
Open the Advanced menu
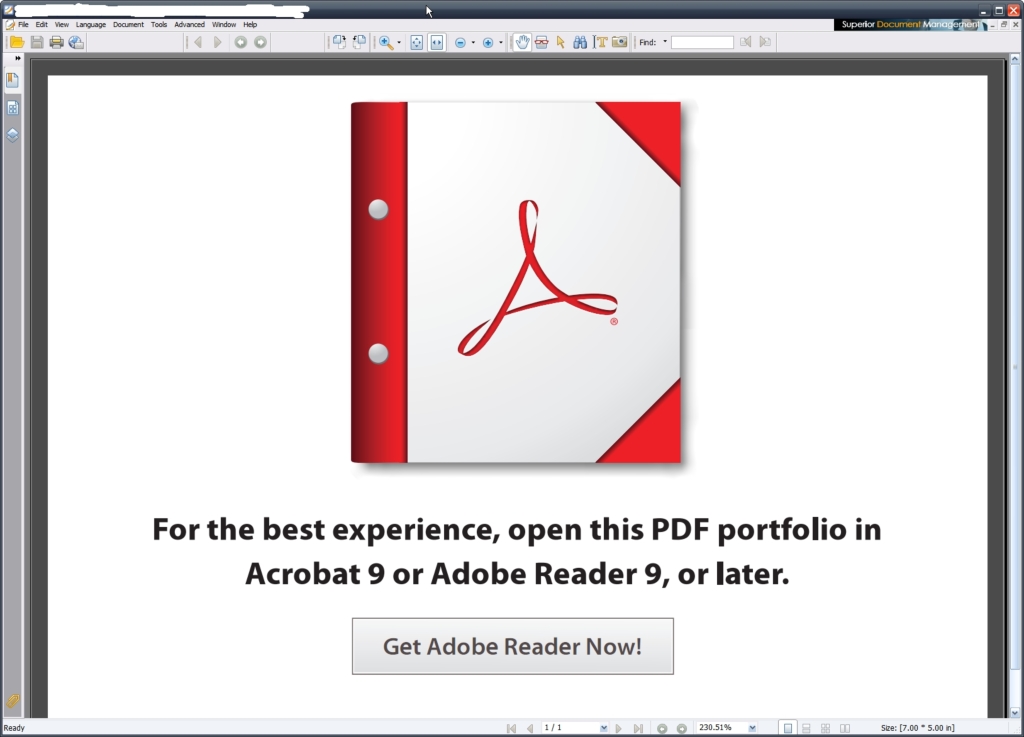[x=189, y=25]
